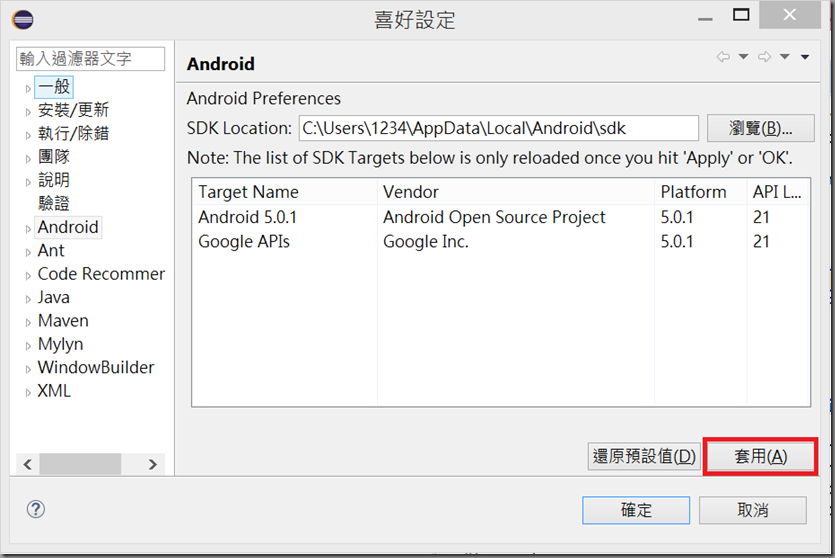Open the forward history dropdown arrow
835x558 pixels.
click(785, 58)
